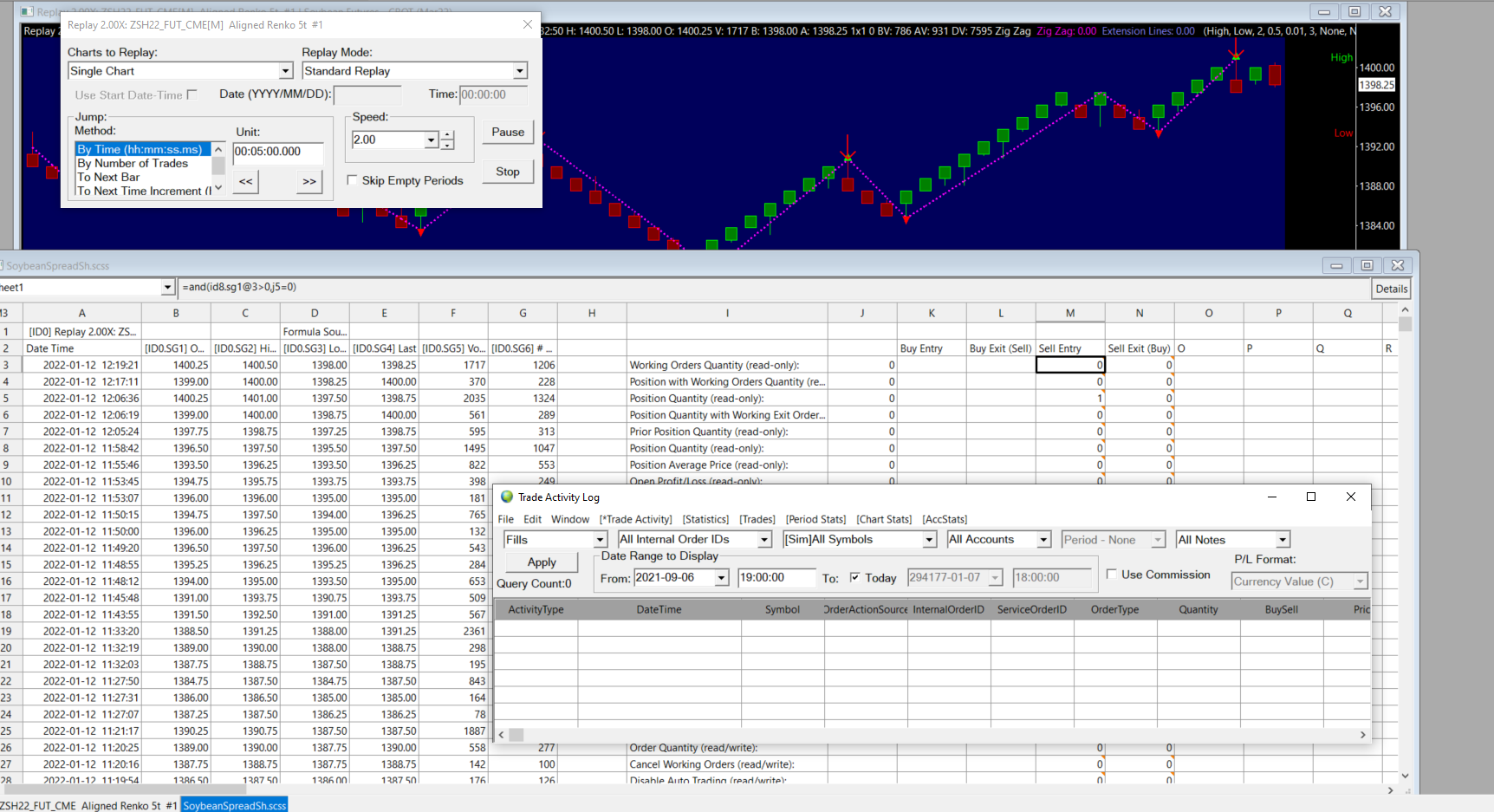Click the trade log horizontal scrollbar thumb
Image resolution: width=1494 pixels, height=812 pixels.
(x=516, y=735)
